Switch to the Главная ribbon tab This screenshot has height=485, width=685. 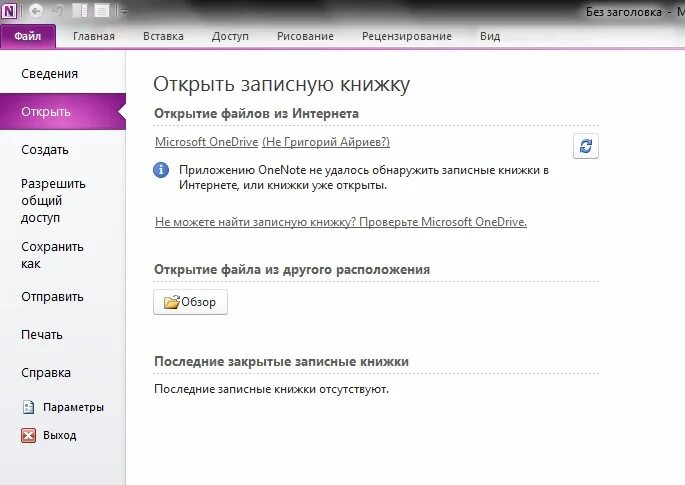tap(94, 36)
